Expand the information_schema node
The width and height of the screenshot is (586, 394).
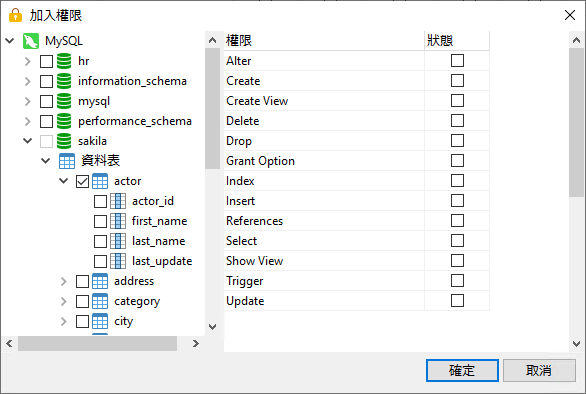(x=28, y=81)
